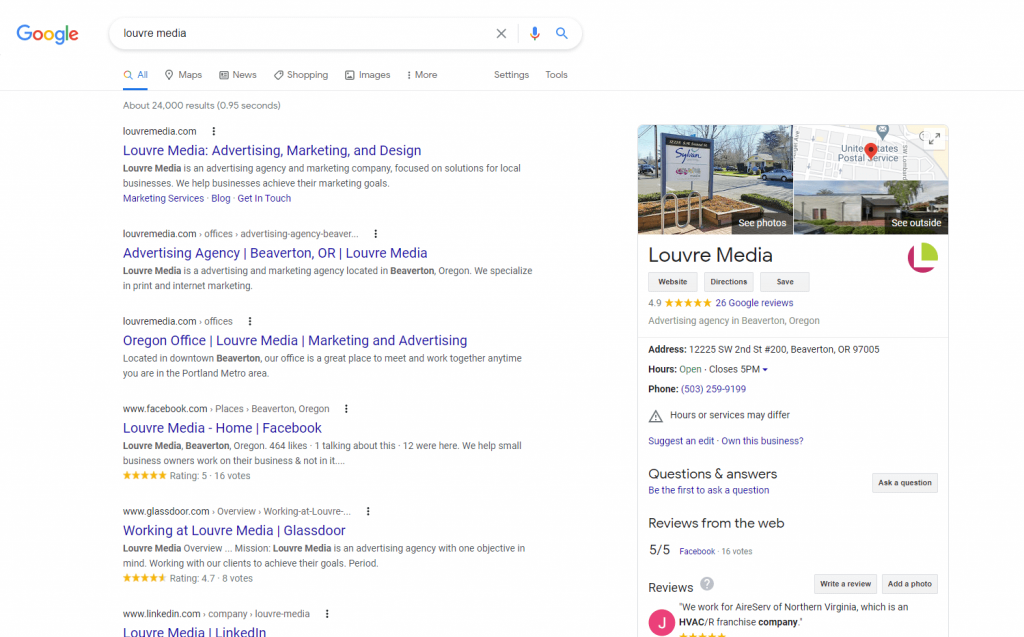Screen dimensions: 1024x637
Task: Click reviewer avatar with letter J
Action: click(x=662, y=622)
